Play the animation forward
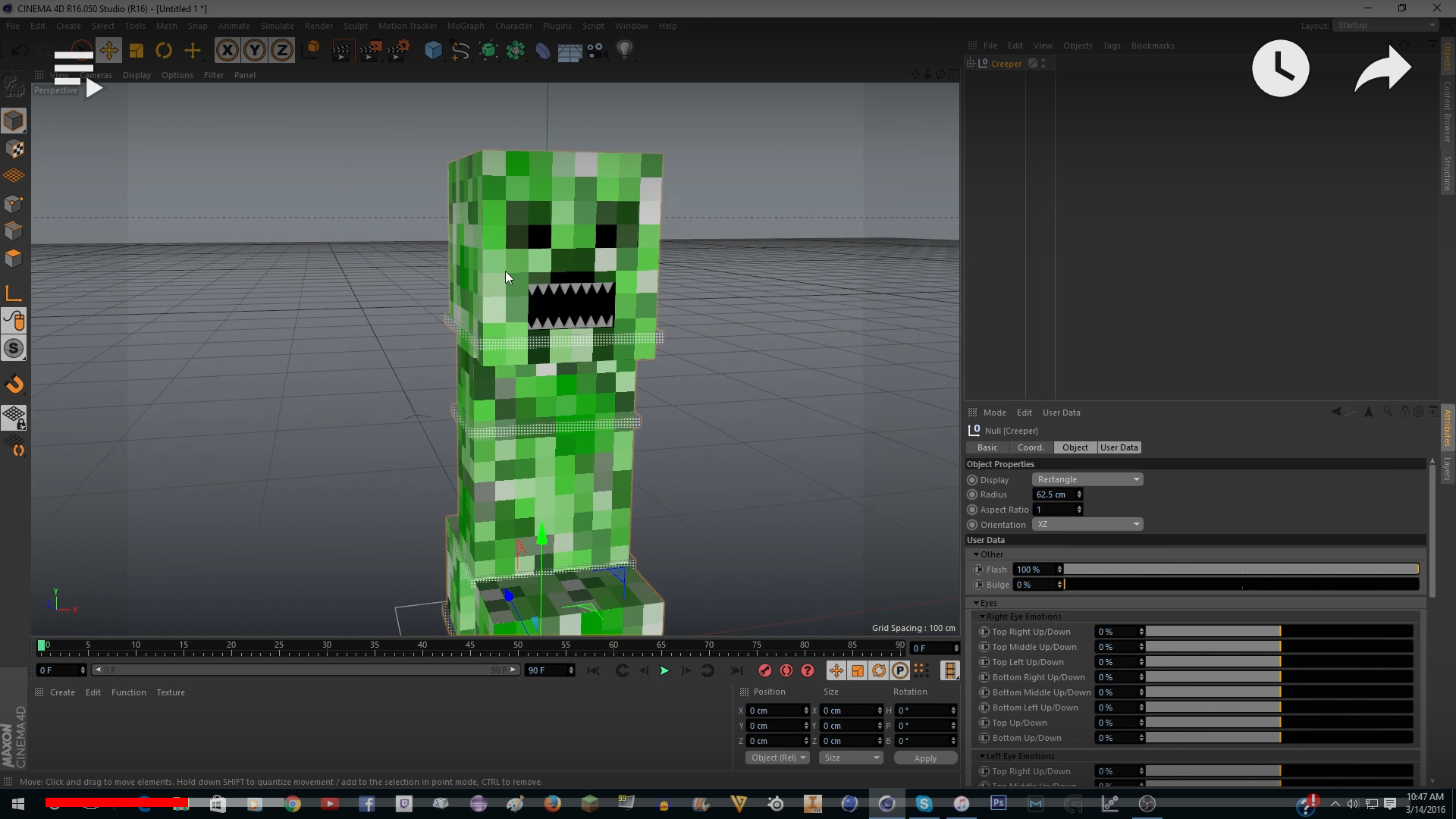Image resolution: width=1456 pixels, height=819 pixels. 664,670
